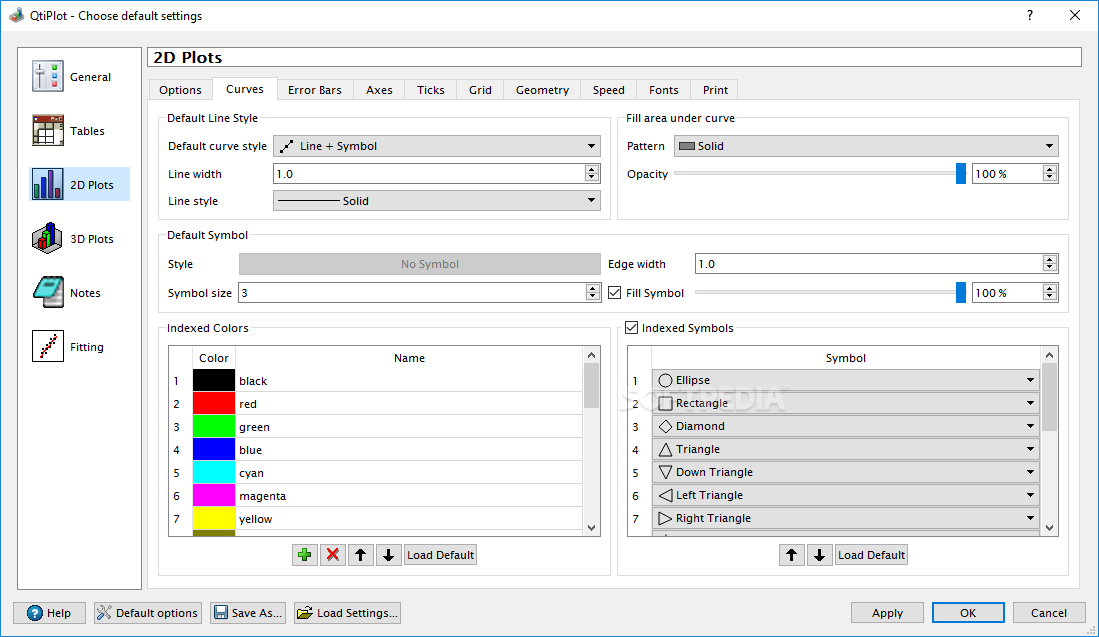Click the magenta color swatch
This screenshot has width=1099, height=637.
click(214, 495)
